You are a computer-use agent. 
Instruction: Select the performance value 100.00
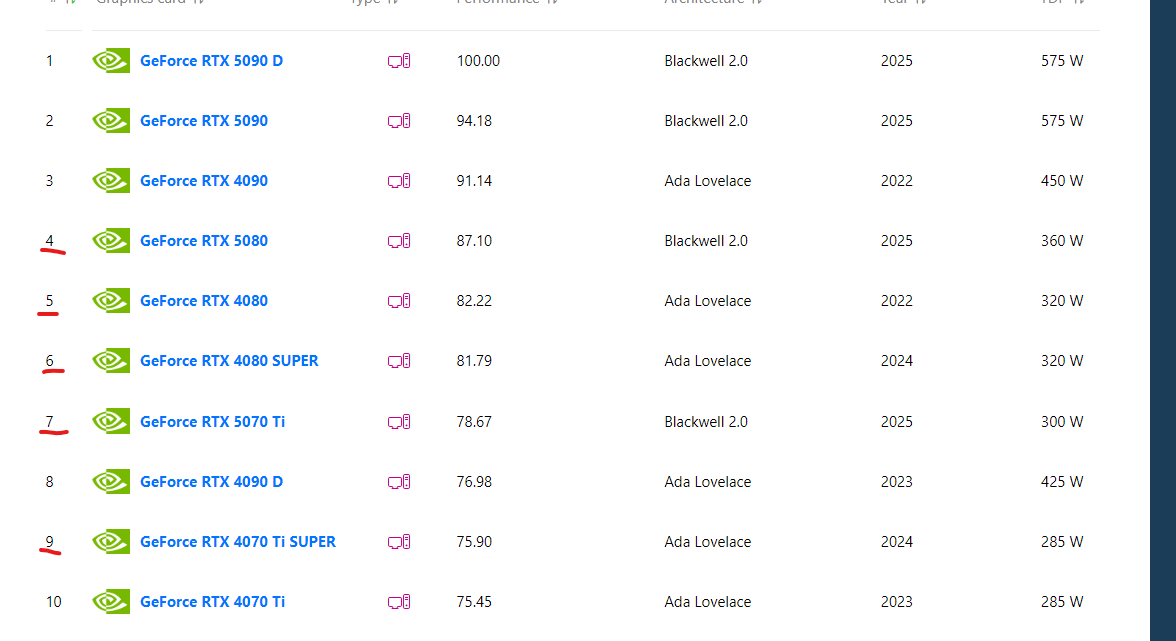pyautogui.click(x=478, y=61)
